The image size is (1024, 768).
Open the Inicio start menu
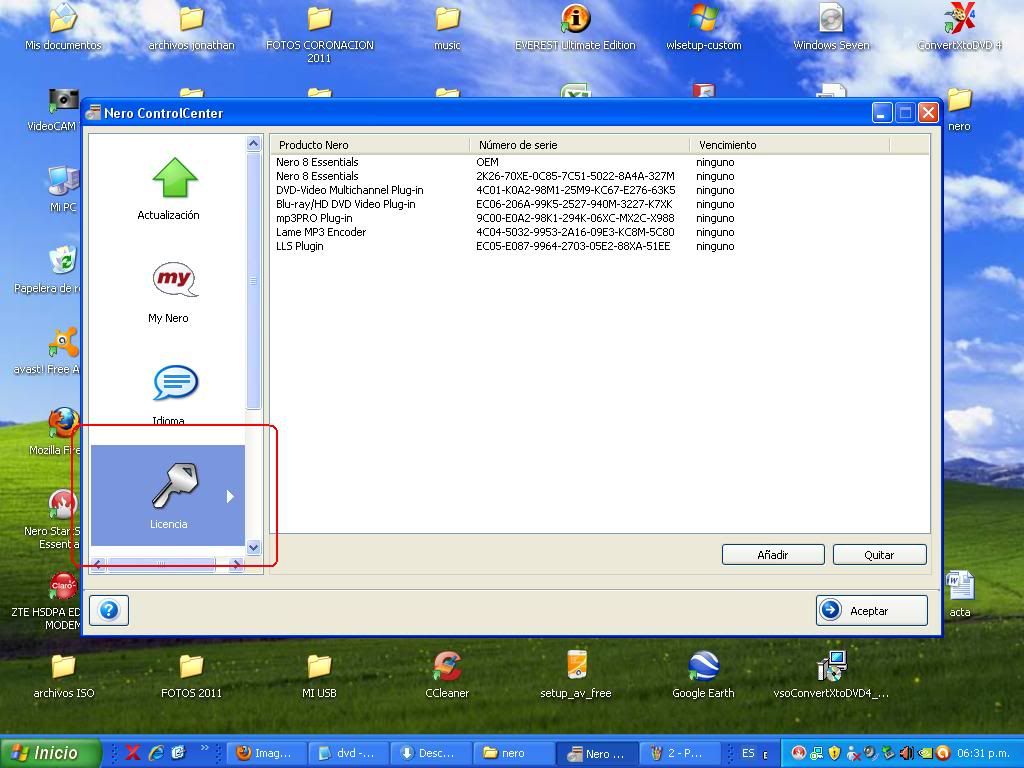click(51, 753)
